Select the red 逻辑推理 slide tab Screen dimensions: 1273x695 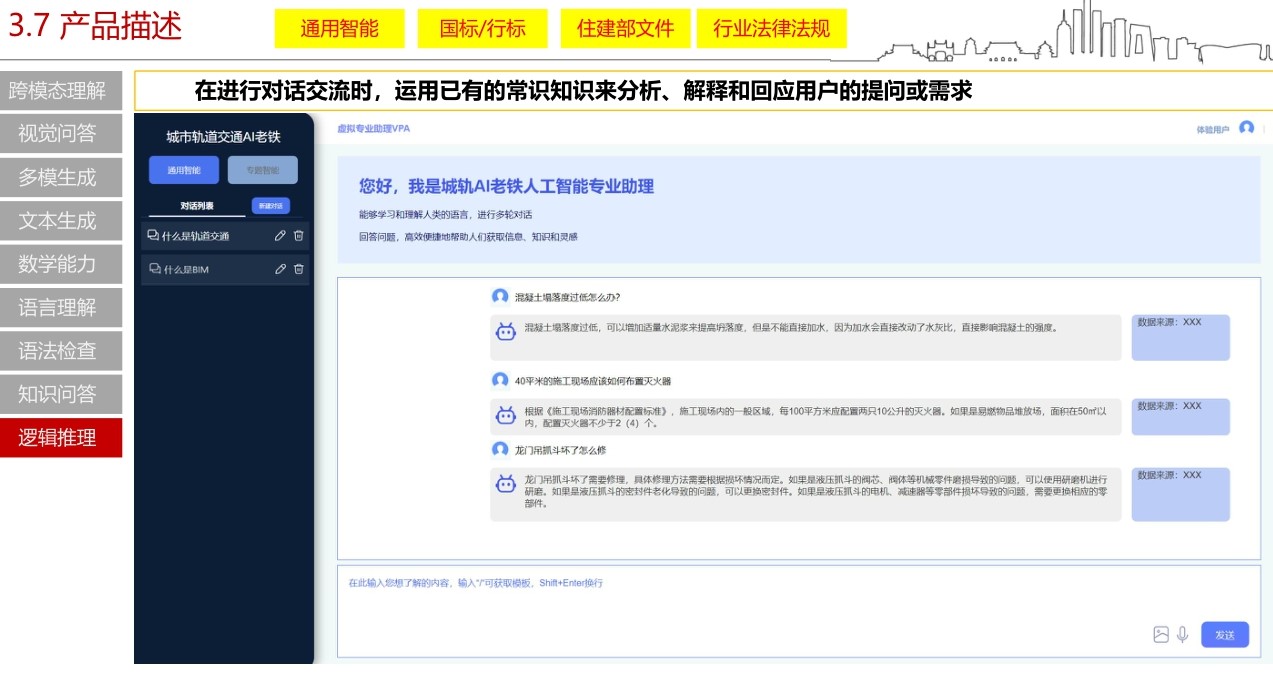(61, 437)
